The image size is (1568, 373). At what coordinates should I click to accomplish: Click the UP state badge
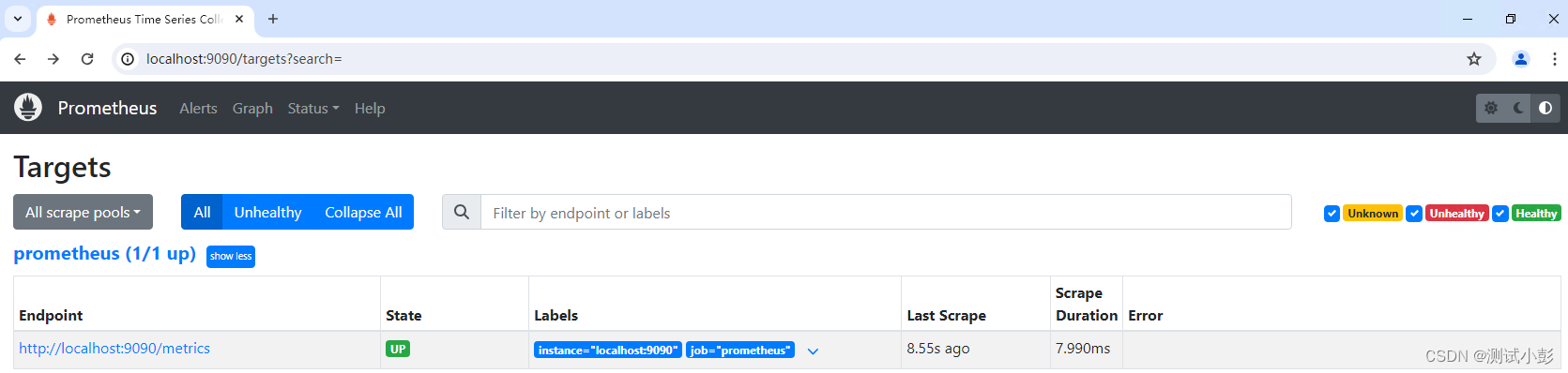pos(398,349)
